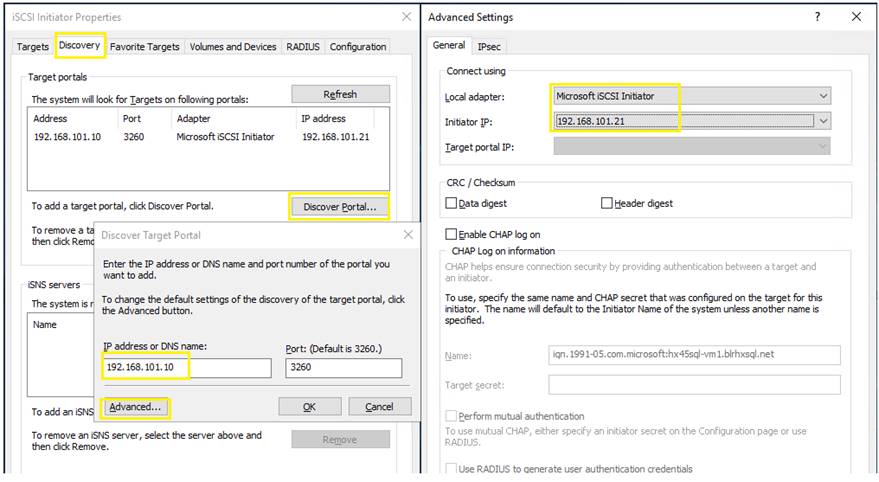This screenshot has height=482, width=879.
Task: Enable the Data digest checkbox
Action: [x=451, y=203]
